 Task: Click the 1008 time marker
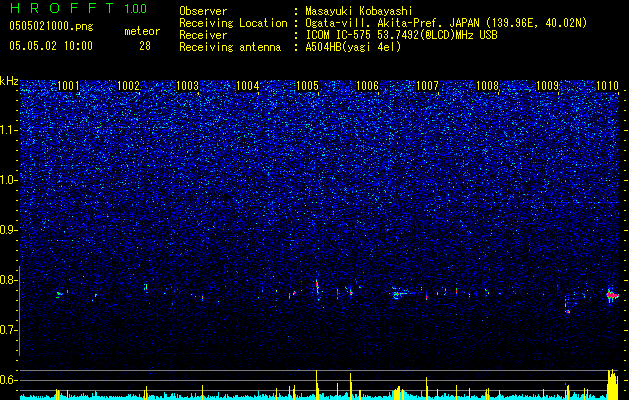487,85
